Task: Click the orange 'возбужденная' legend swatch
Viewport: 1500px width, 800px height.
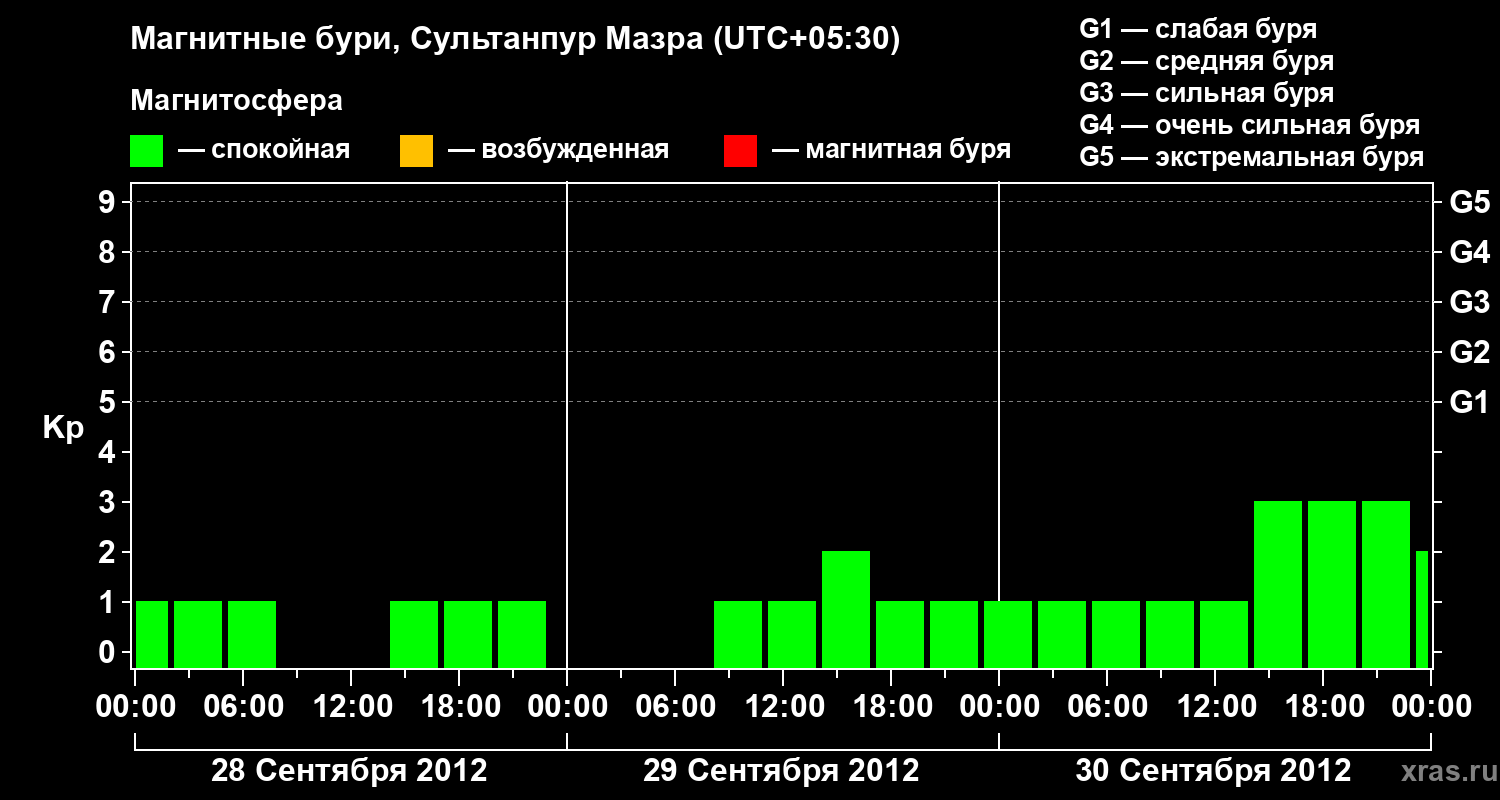Action: coord(416,151)
